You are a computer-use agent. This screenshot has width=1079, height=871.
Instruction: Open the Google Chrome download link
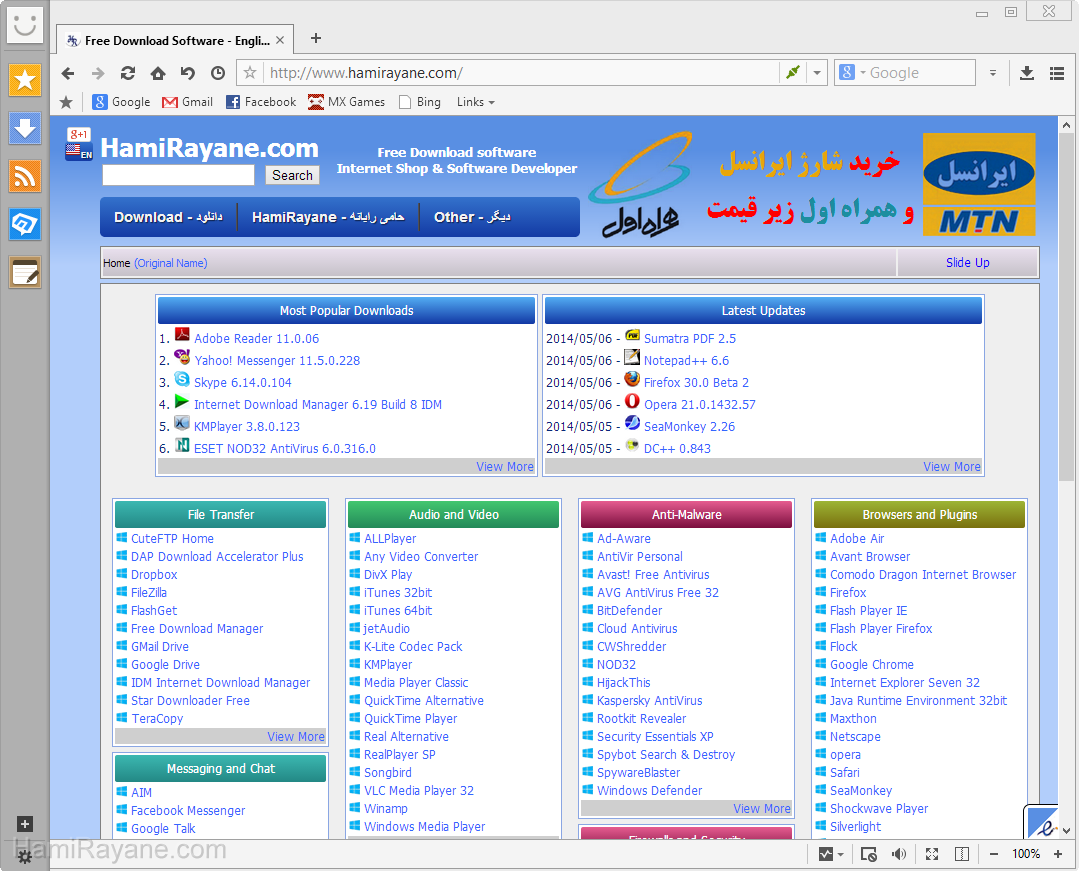(871, 665)
